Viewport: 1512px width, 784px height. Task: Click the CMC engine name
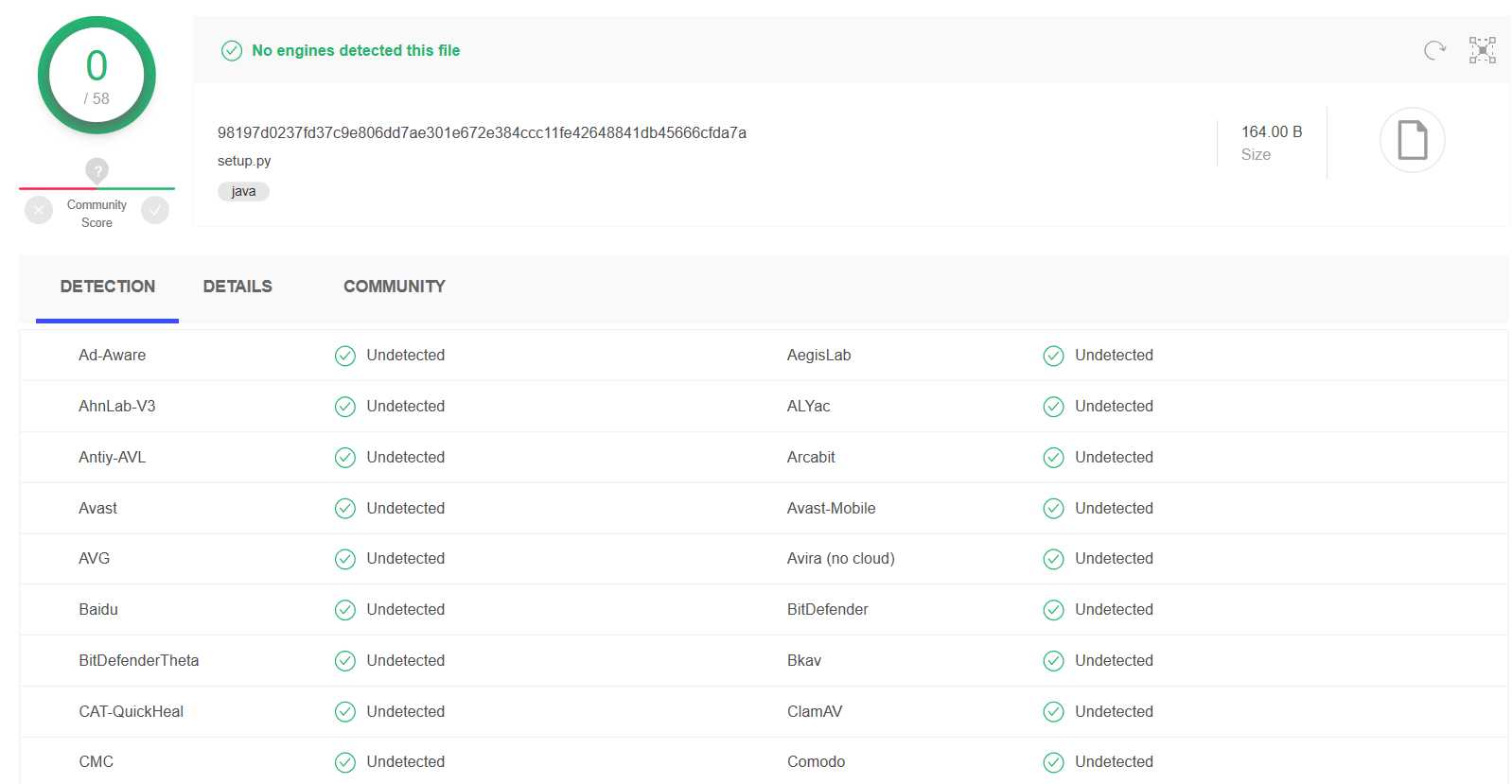coord(96,762)
